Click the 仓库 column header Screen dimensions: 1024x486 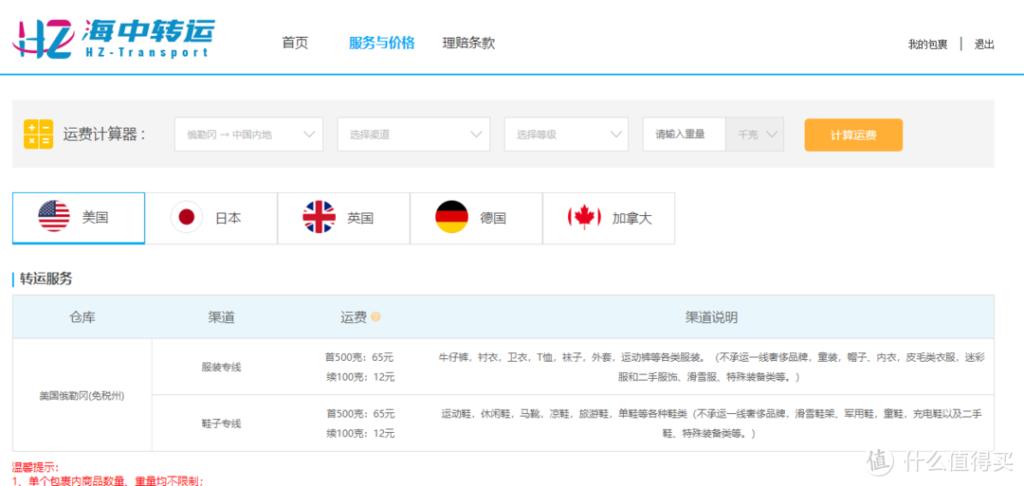(82, 317)
